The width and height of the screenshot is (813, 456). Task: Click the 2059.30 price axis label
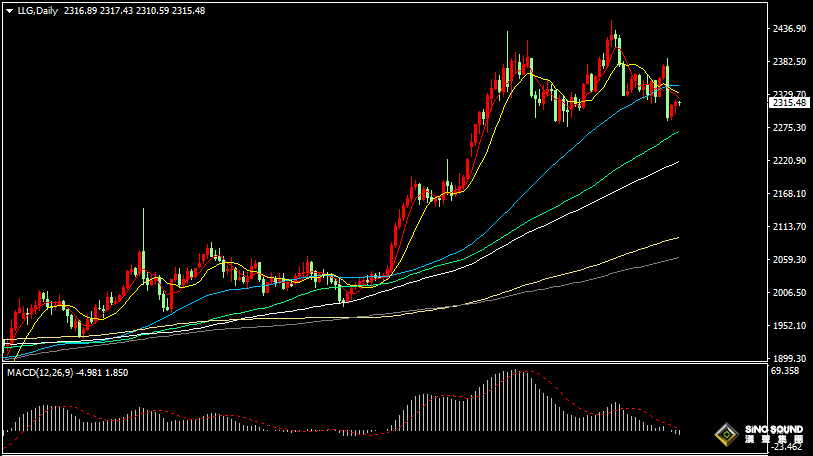[x=788, y=260]
